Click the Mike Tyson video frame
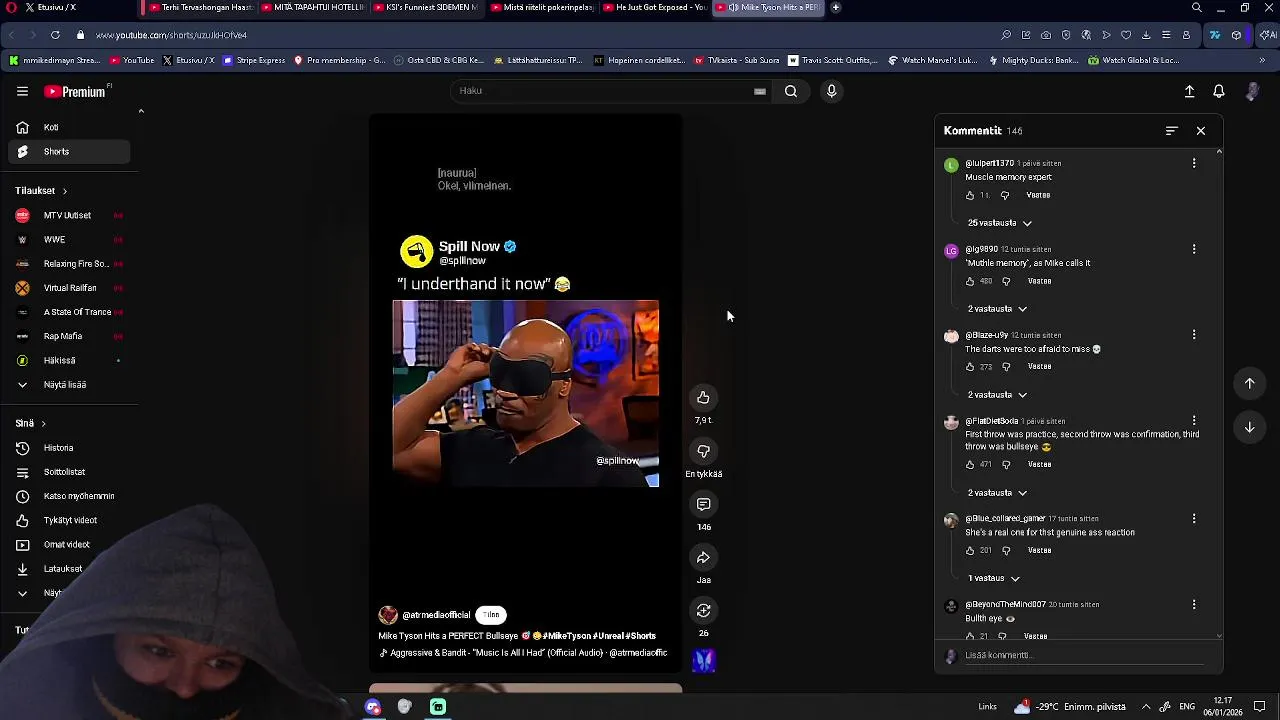The width and height of the screenshot is (1280, 720). [526, 393]
